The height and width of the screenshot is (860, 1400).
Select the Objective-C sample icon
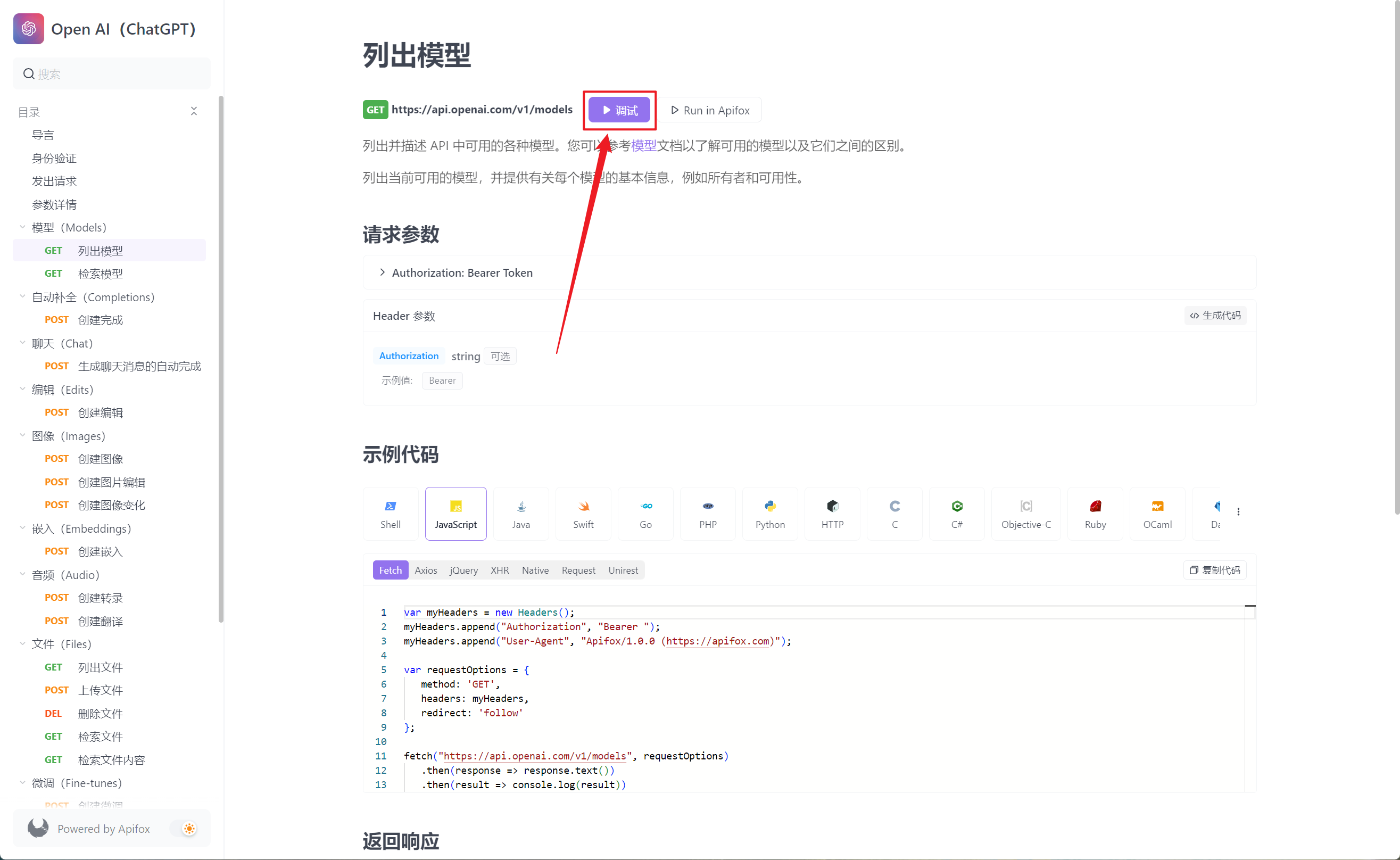coord(1026,506)
